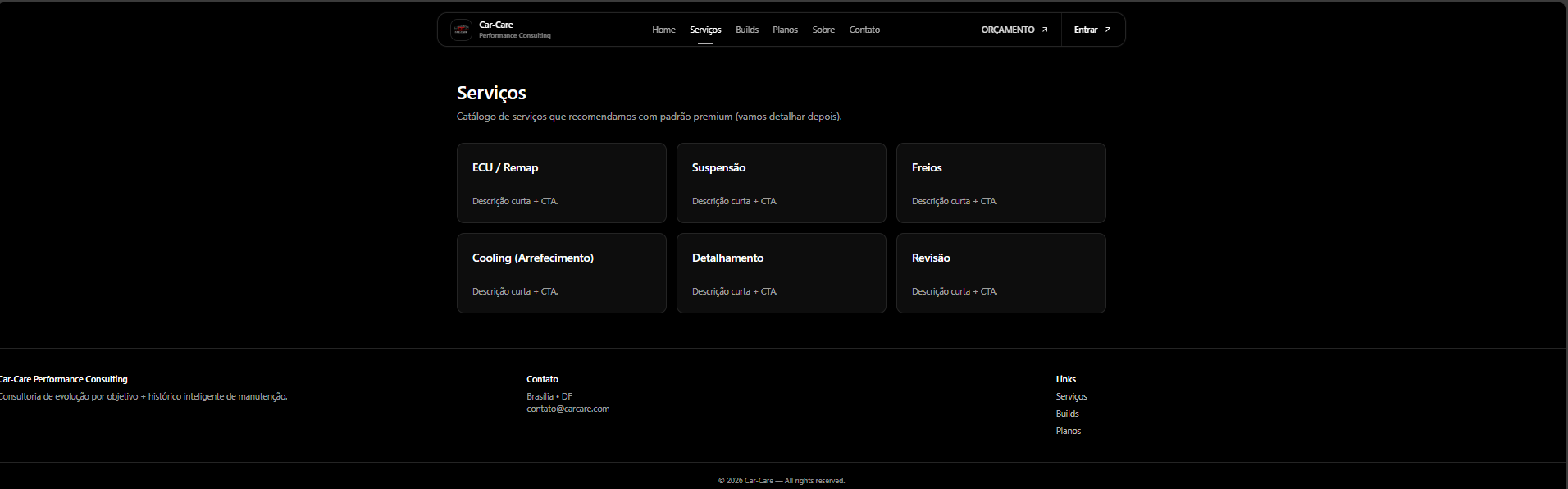This screenshot has width=1568, height=489.
Task: Open the Planos footer link
Action: tap(1068, 431)
